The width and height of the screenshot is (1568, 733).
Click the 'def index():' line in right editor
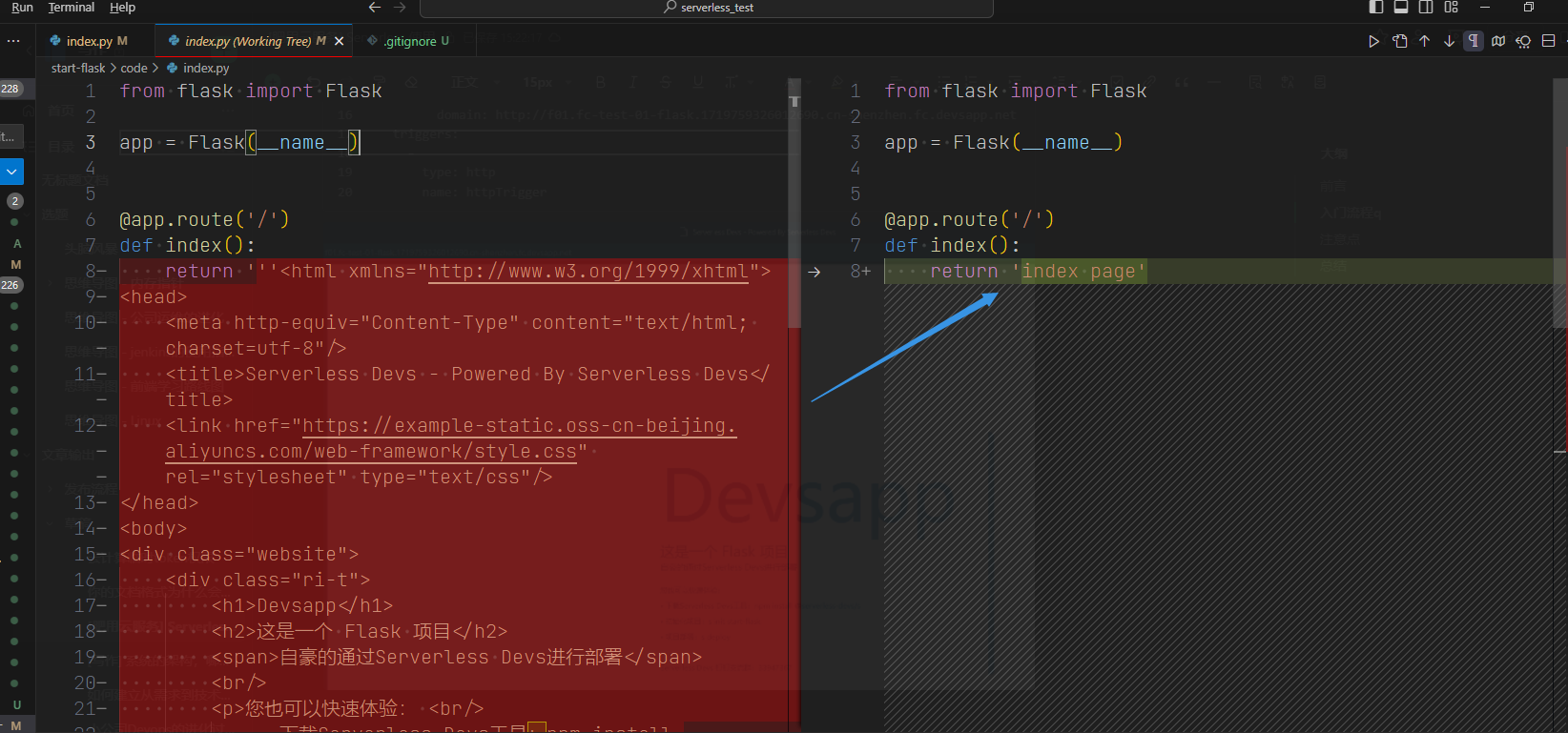pos(952,245)
